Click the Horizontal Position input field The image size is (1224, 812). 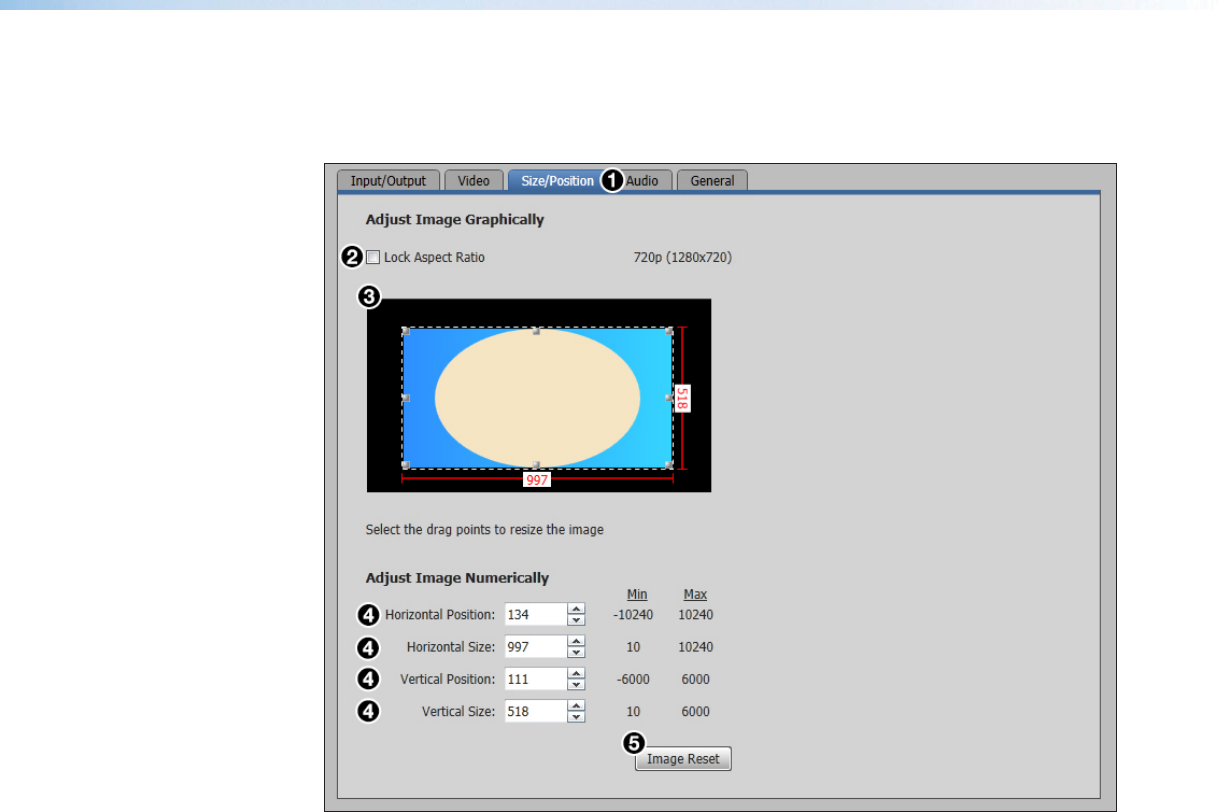[535, 615]
